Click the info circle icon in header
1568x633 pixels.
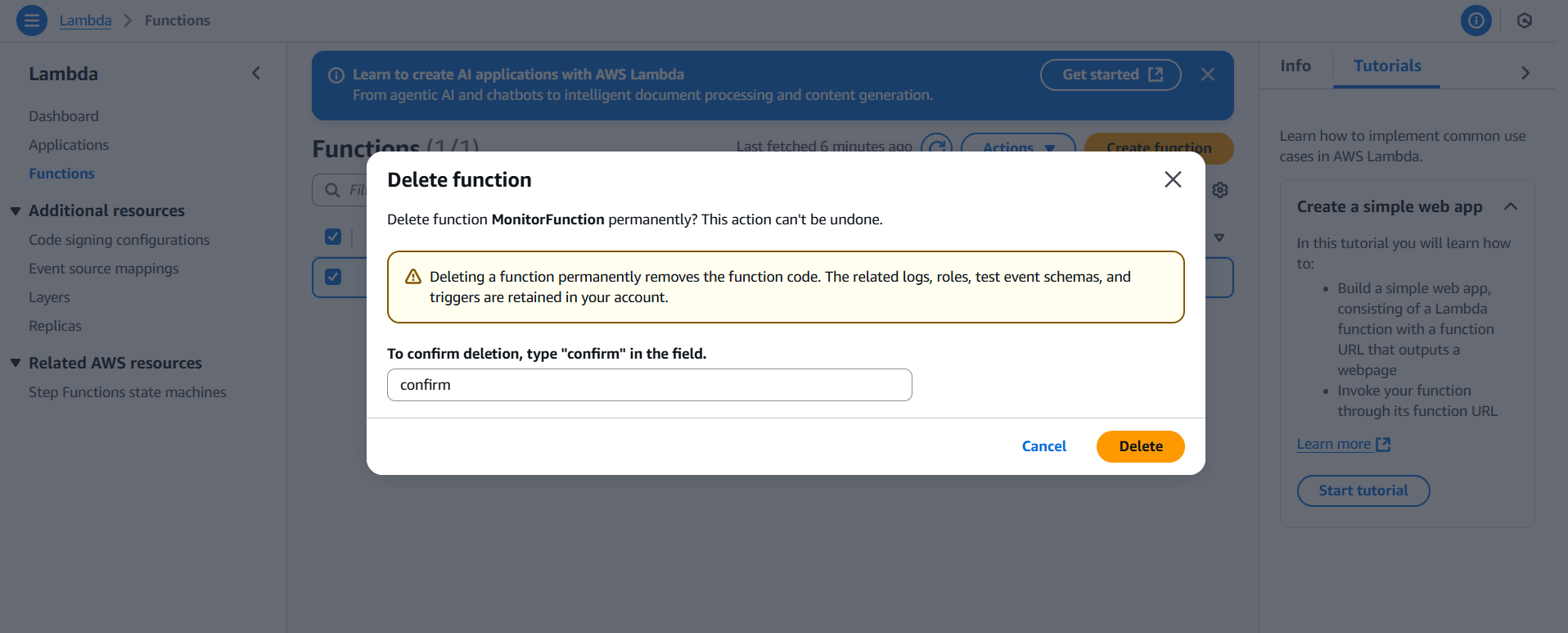(1476, 20)
